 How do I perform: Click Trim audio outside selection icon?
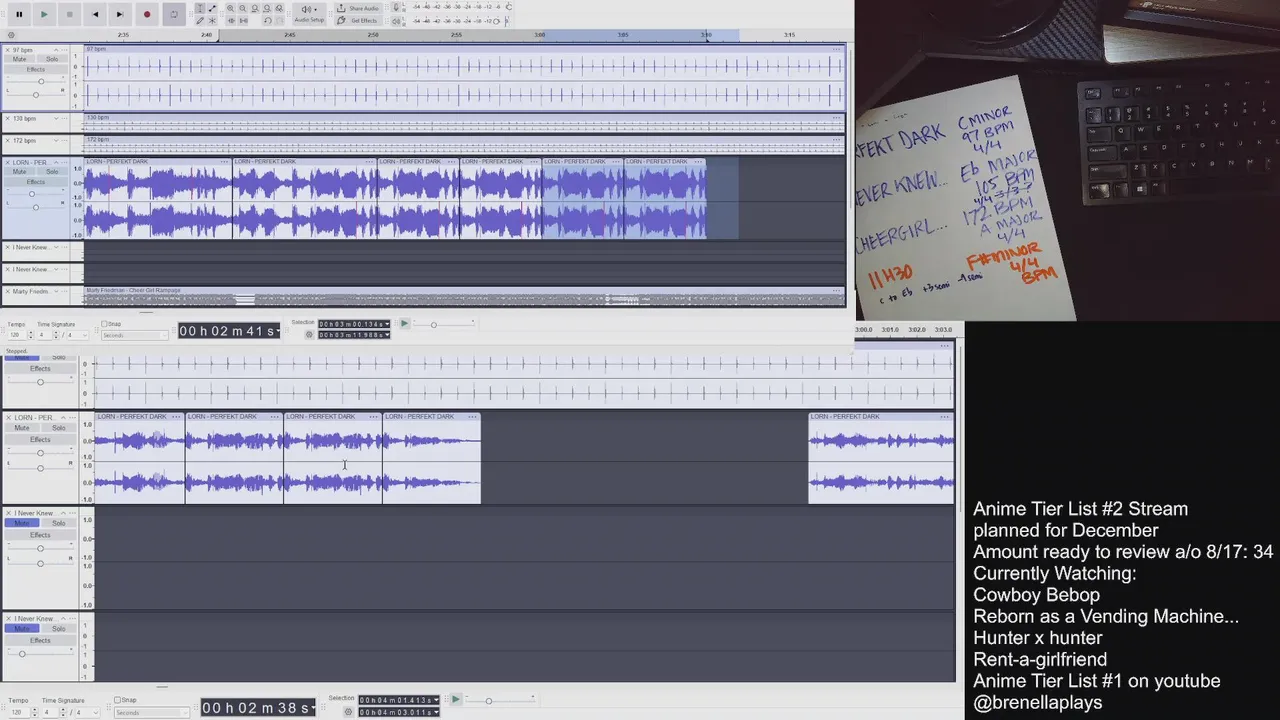pyautogui.click(x=232, y=20)
